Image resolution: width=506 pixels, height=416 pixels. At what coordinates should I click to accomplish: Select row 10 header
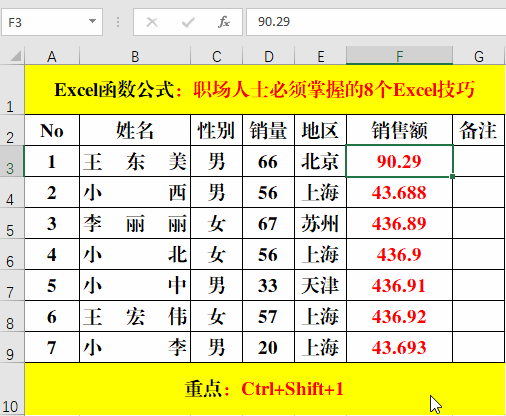click(x=12, y=389)
